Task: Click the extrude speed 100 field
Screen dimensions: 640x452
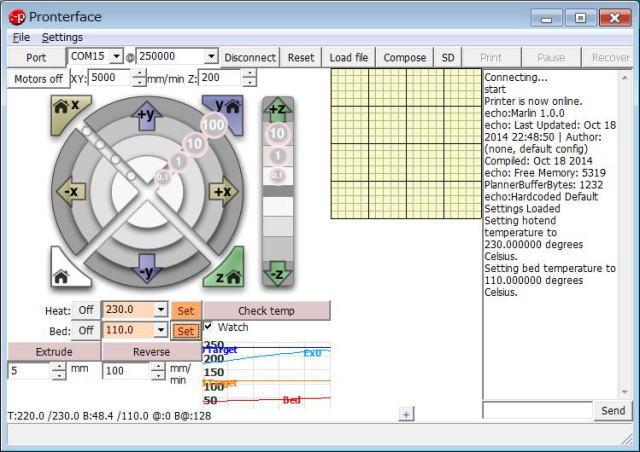Action: tap(127, 371)
